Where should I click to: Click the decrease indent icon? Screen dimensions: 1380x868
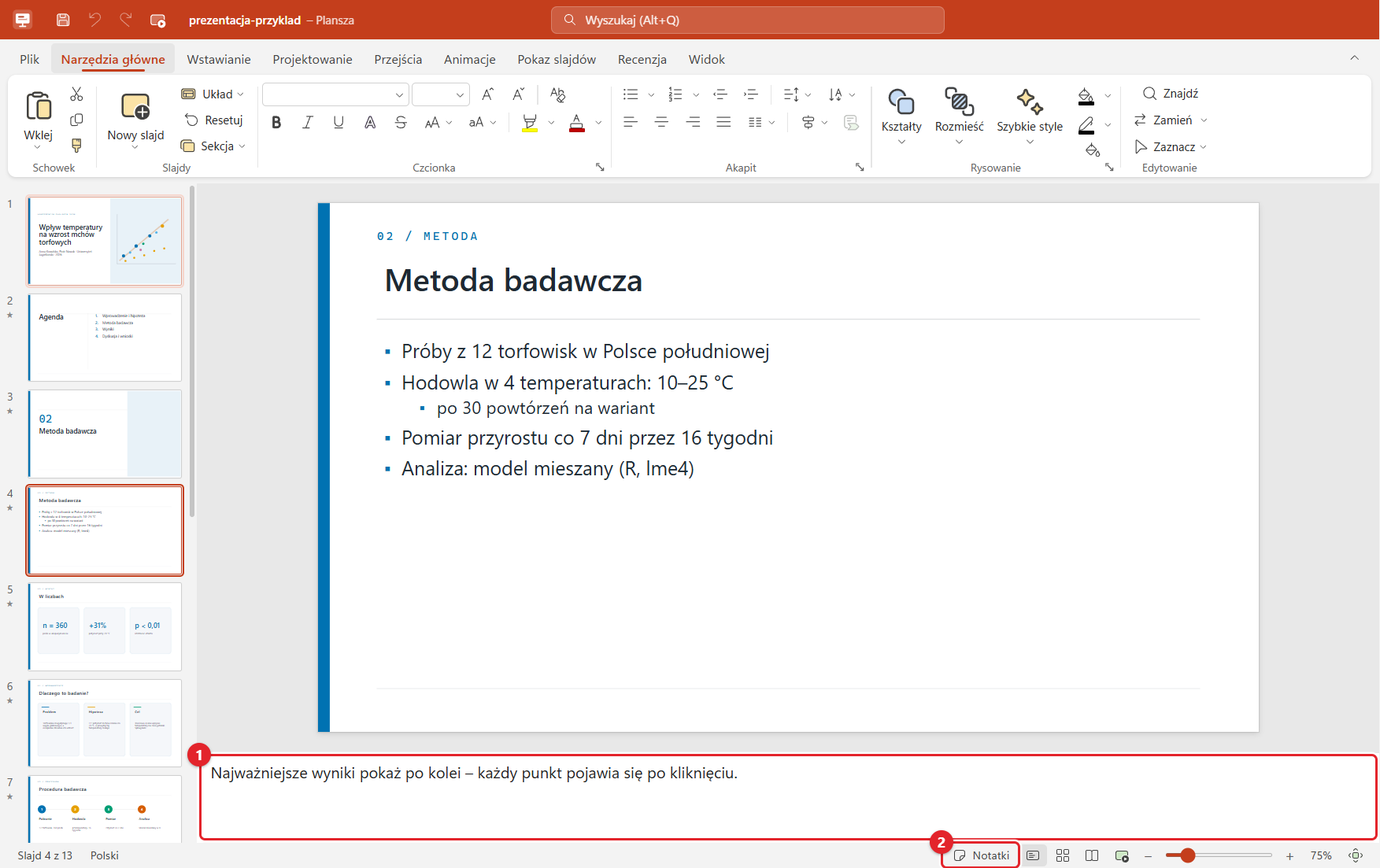point(720,94)
